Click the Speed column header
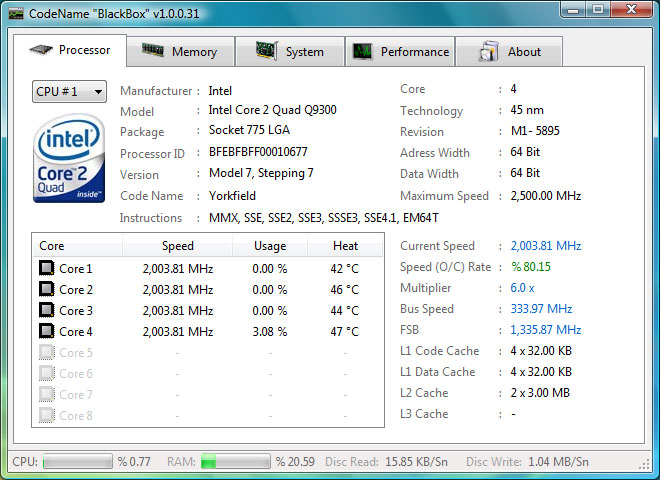 click(x=178, y=245)
